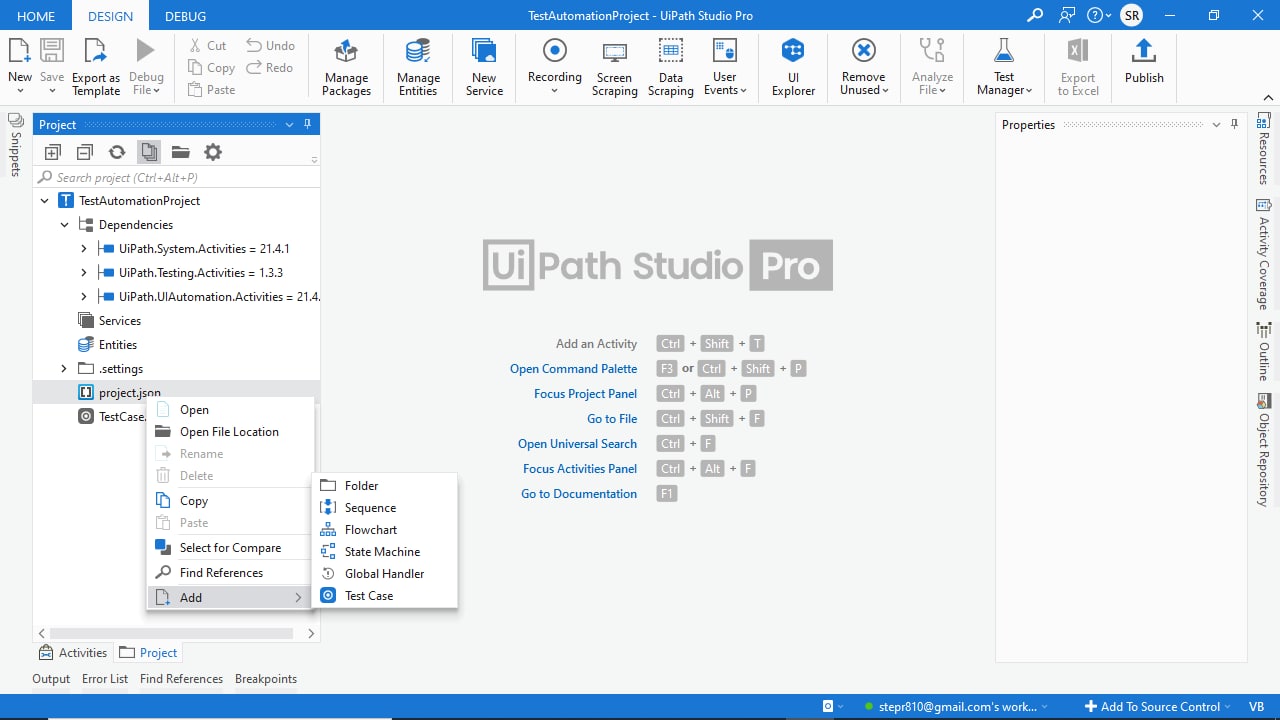Select Flowchart from the Add submenu
The width and height of the screenshot is (1280, 720).
pyautogui.click(x=385, y=530)
